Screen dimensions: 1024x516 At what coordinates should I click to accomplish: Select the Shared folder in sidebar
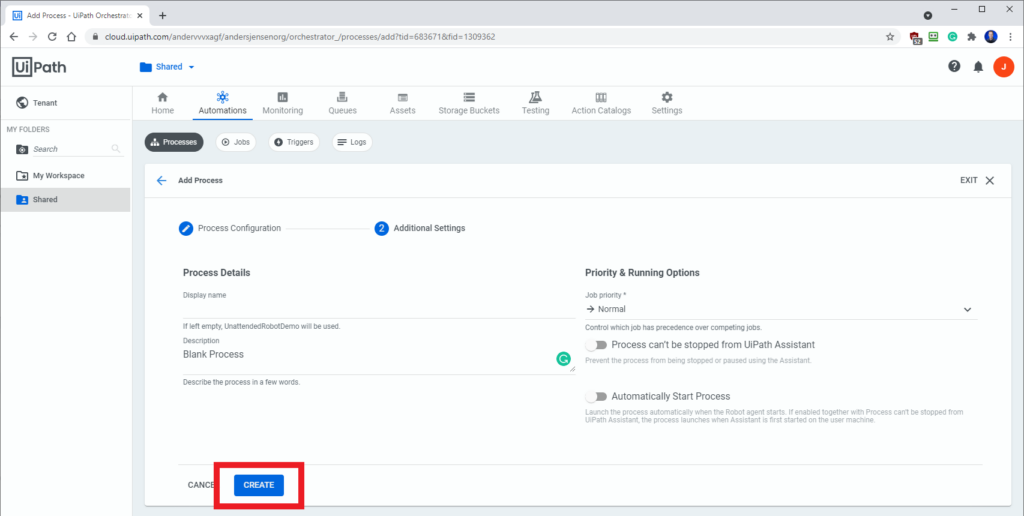[x=65, y=199]
